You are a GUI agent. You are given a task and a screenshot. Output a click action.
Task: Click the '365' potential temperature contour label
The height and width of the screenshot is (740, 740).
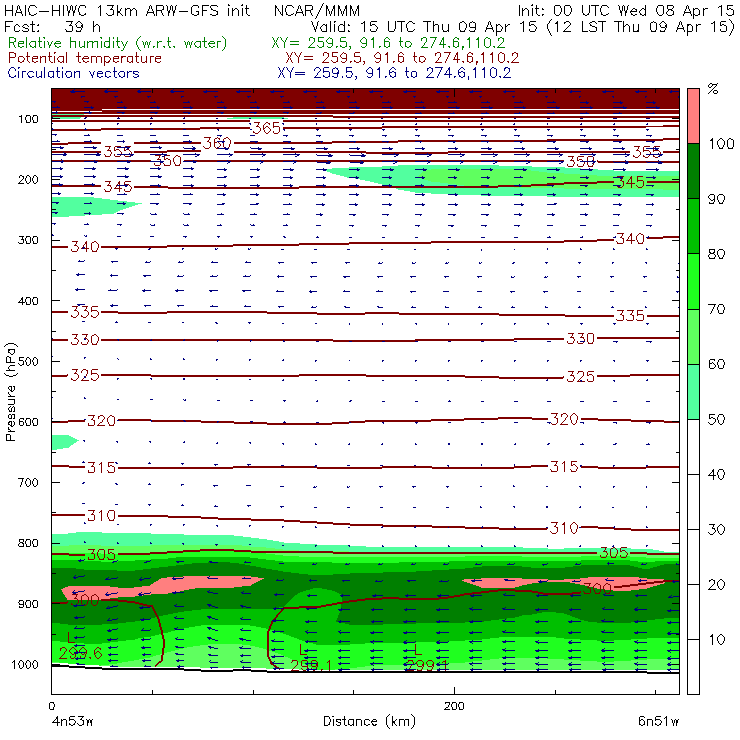click(266, 128)
